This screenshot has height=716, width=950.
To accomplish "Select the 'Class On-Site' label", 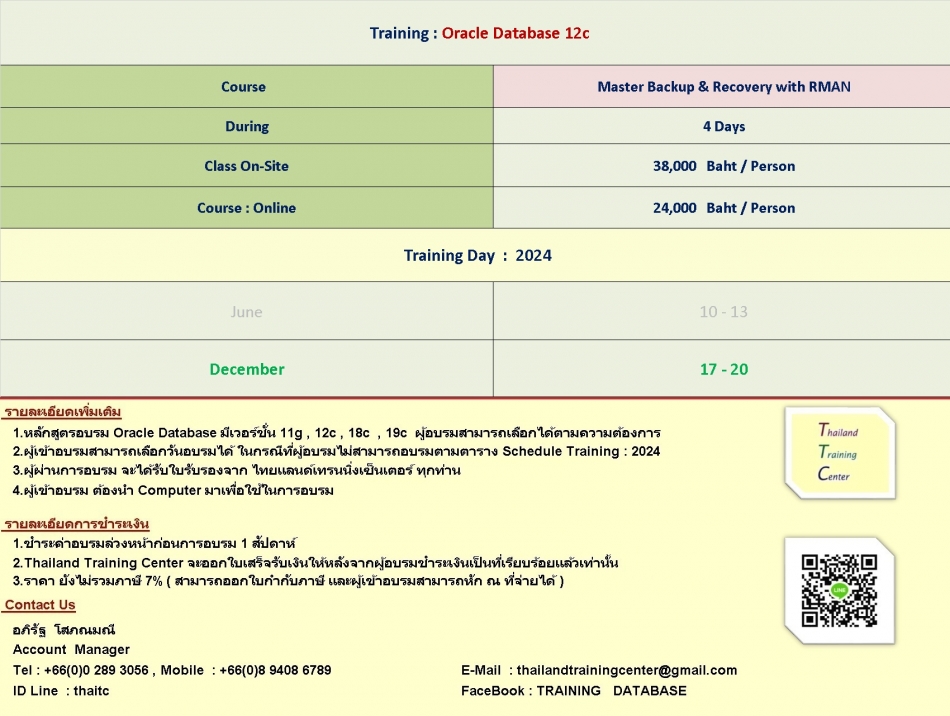I will 247,165.
